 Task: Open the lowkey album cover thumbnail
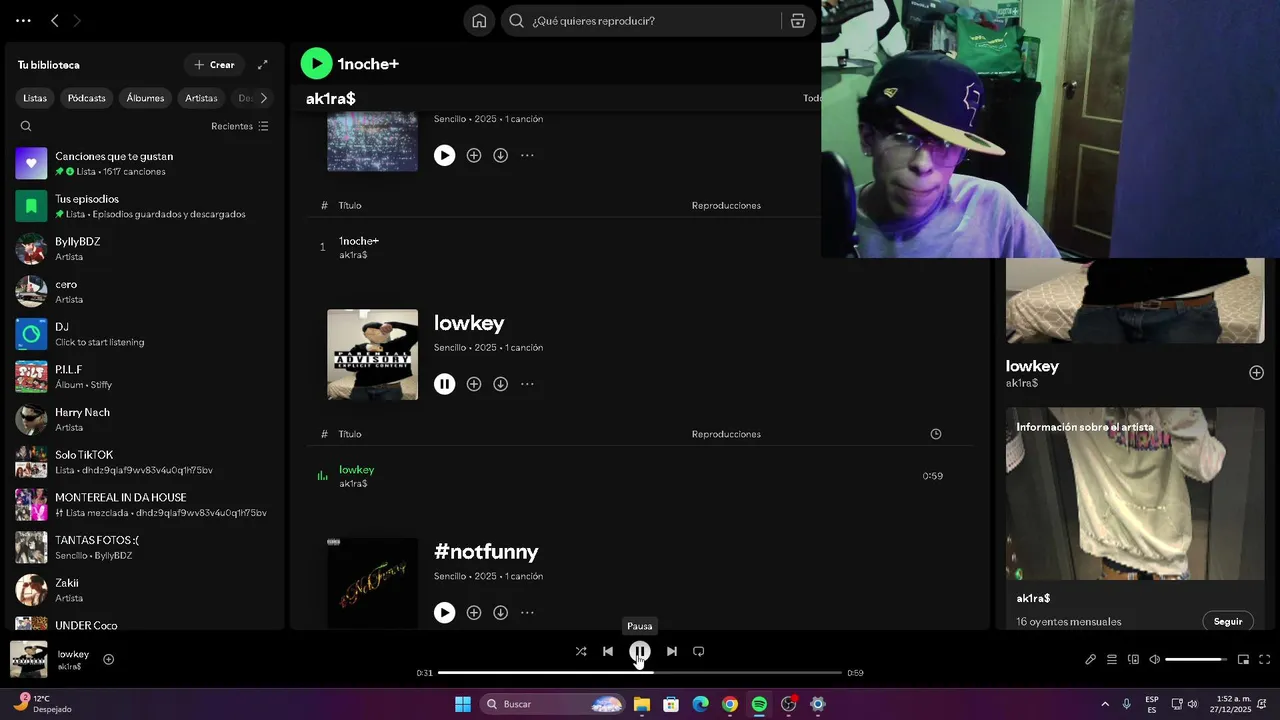(372, 355)
